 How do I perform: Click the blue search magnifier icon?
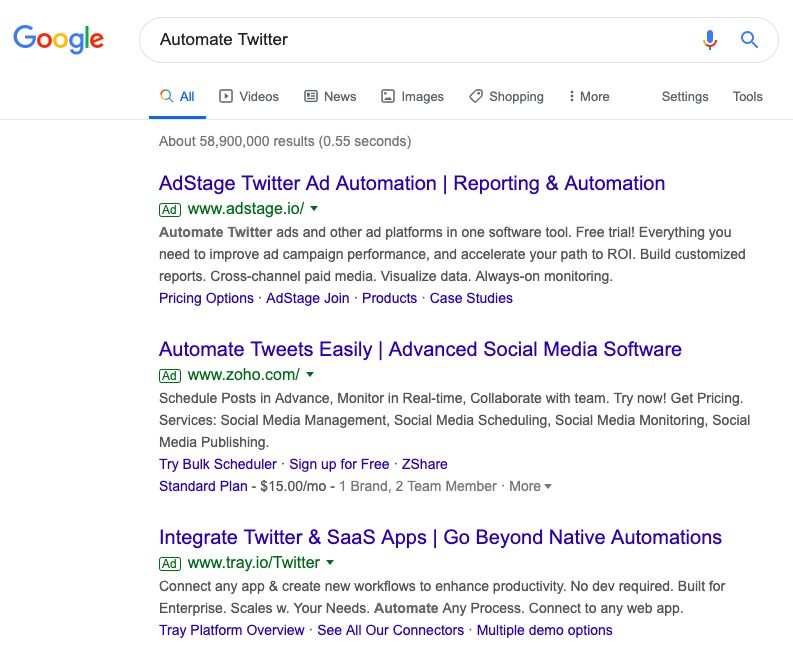[749, 39]
